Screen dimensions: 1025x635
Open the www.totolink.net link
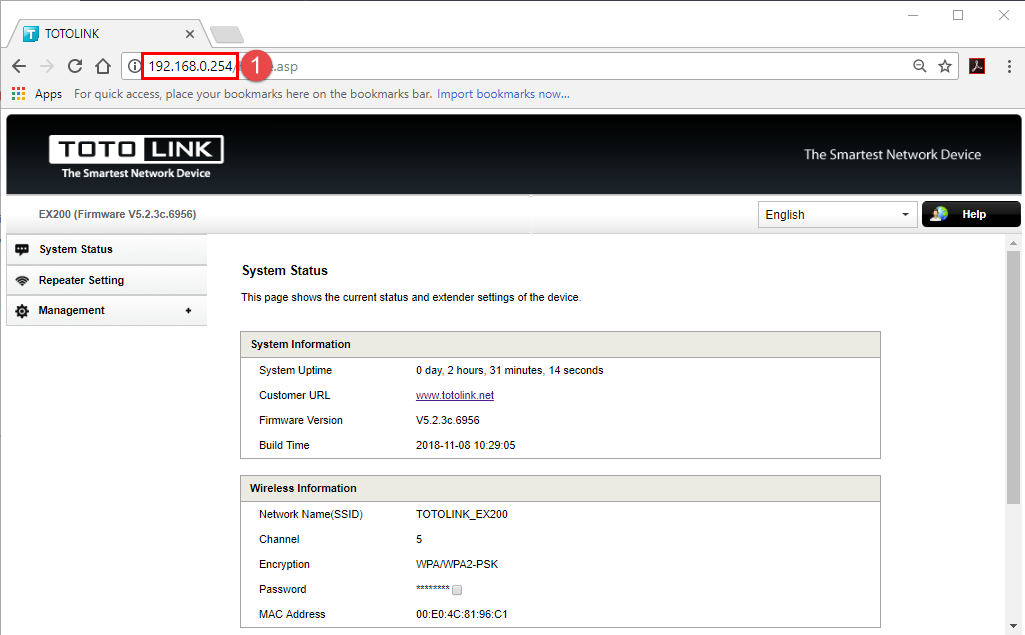coord(455,395)
